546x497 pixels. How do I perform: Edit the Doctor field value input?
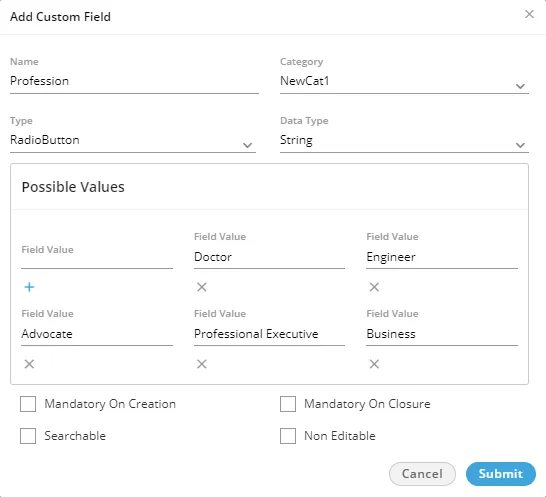(x=269, y=258)
